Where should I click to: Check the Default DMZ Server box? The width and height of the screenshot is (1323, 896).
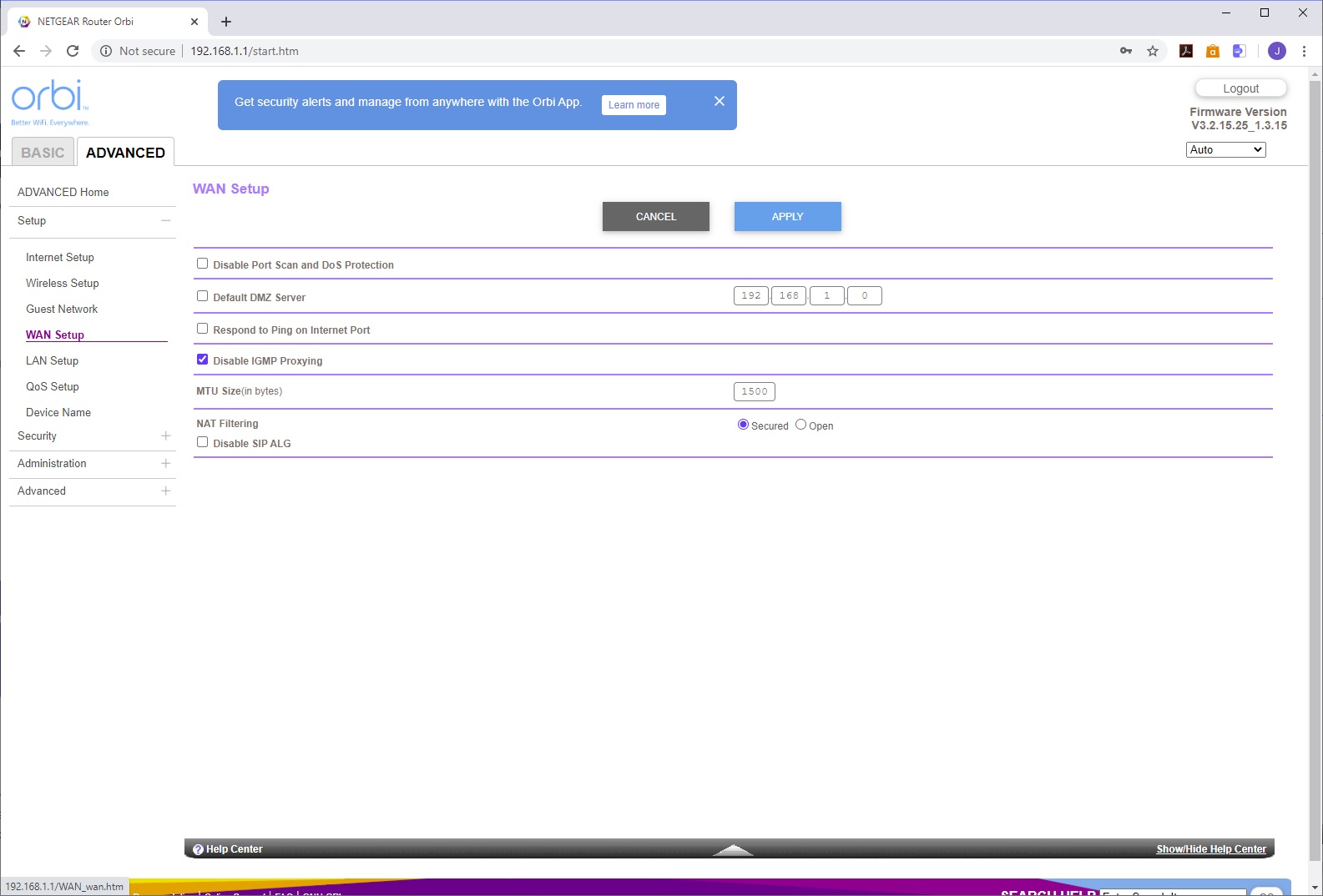click(x=202, y=296)
